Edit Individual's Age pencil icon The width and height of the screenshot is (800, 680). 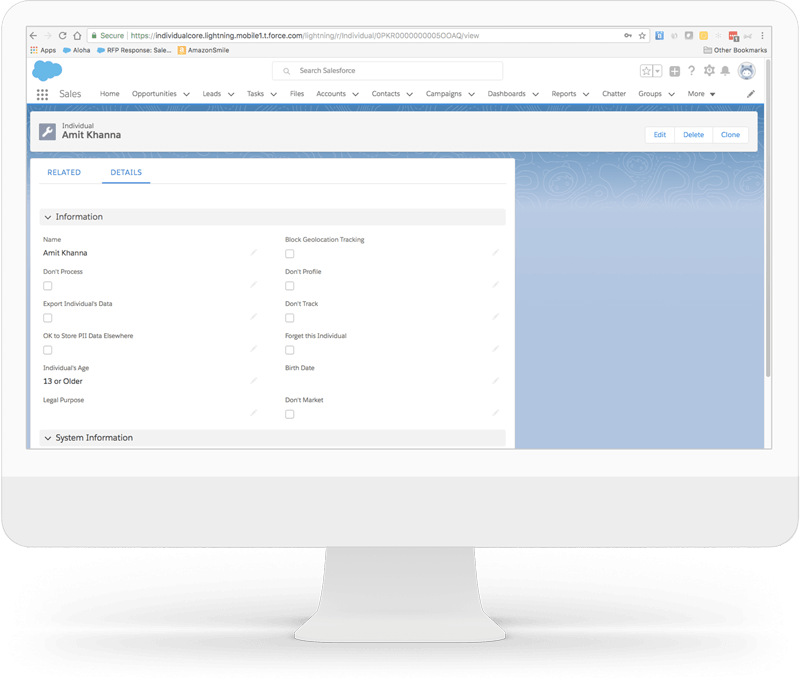coord(254,381)
